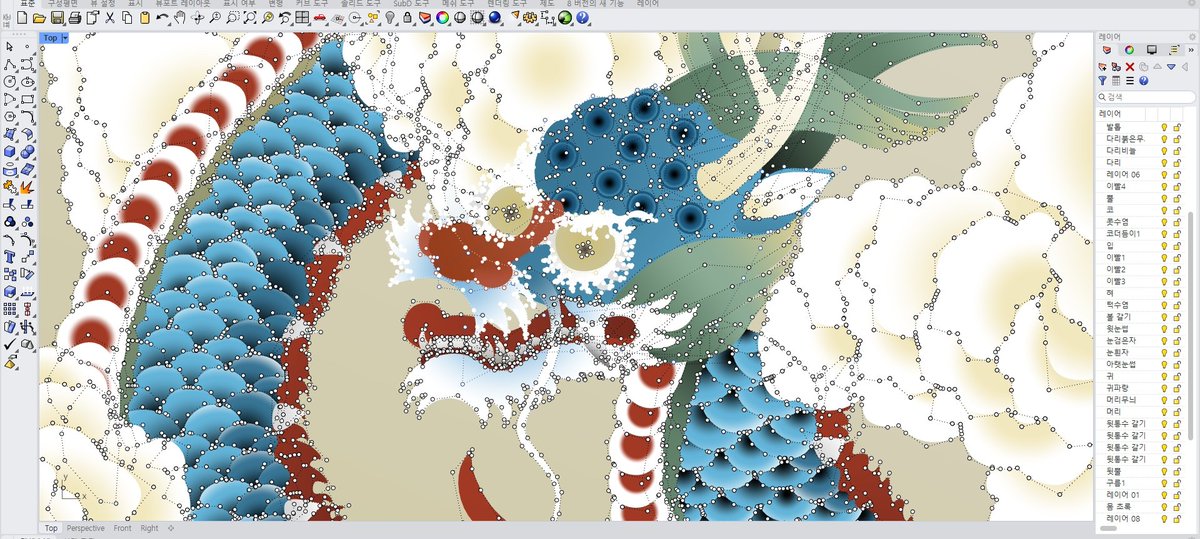Toggle lock icon for 머리 layer
The height and width of the screenshot is (539, 1200).
(1177, 411)
